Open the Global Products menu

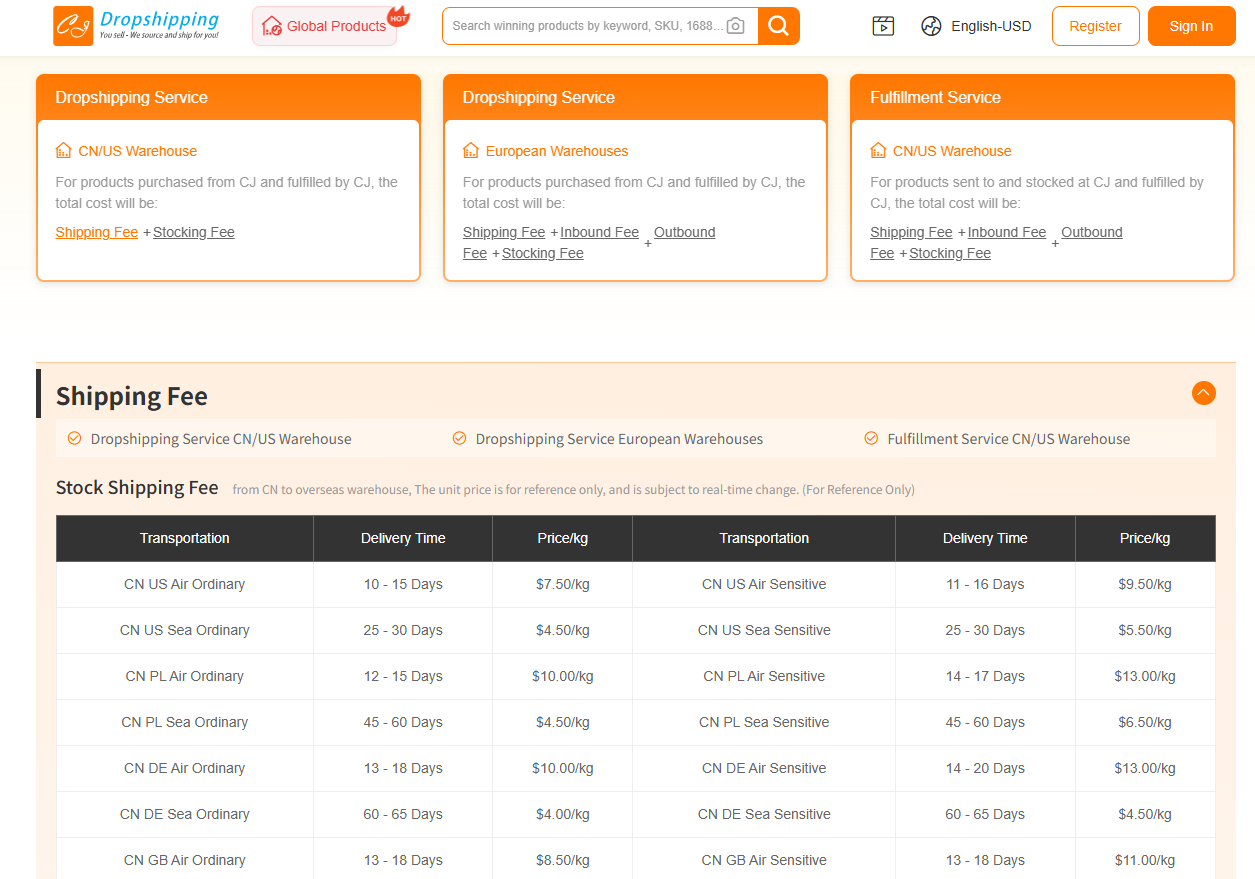324,25
